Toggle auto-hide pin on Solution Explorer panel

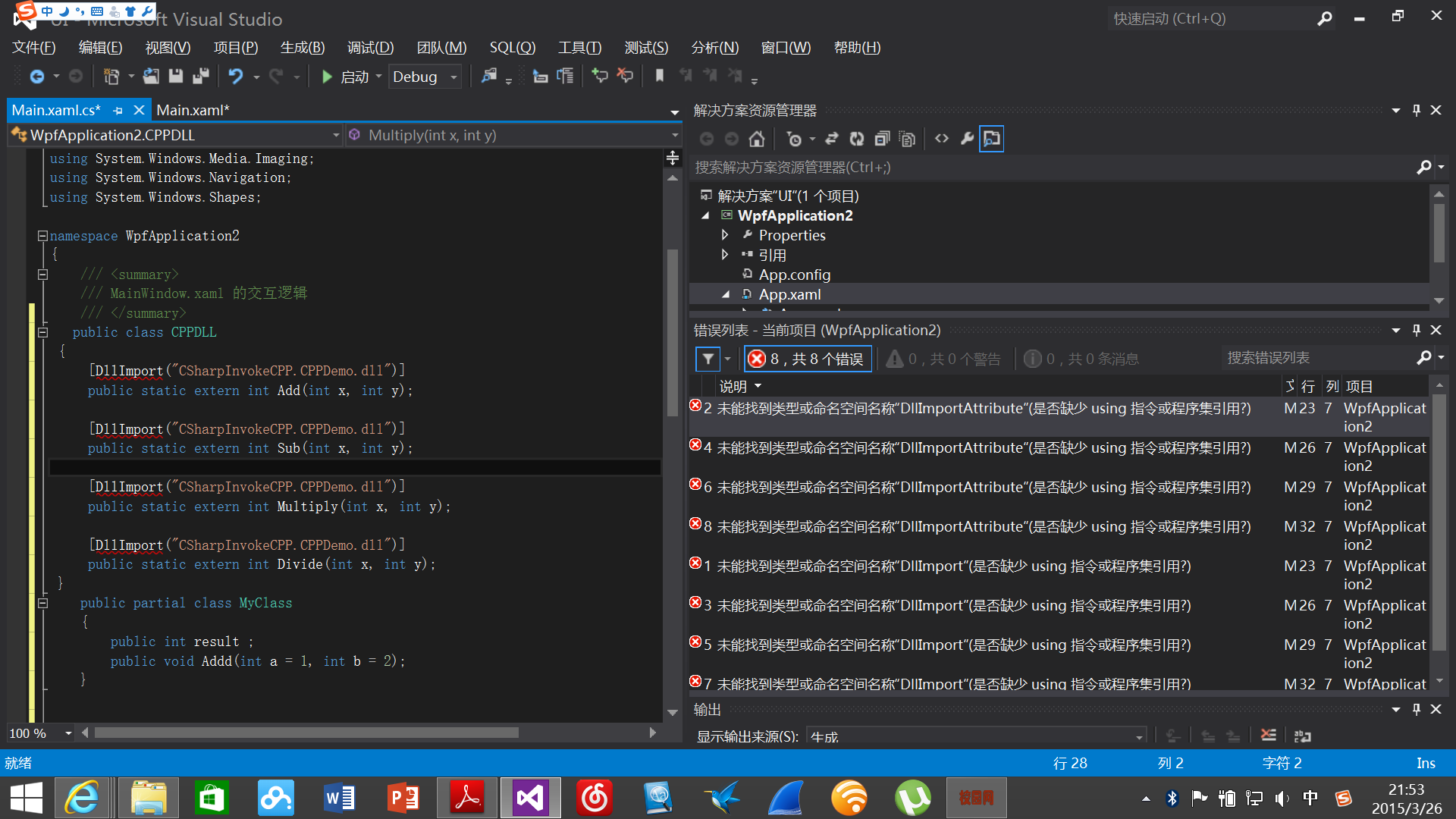1416,111
